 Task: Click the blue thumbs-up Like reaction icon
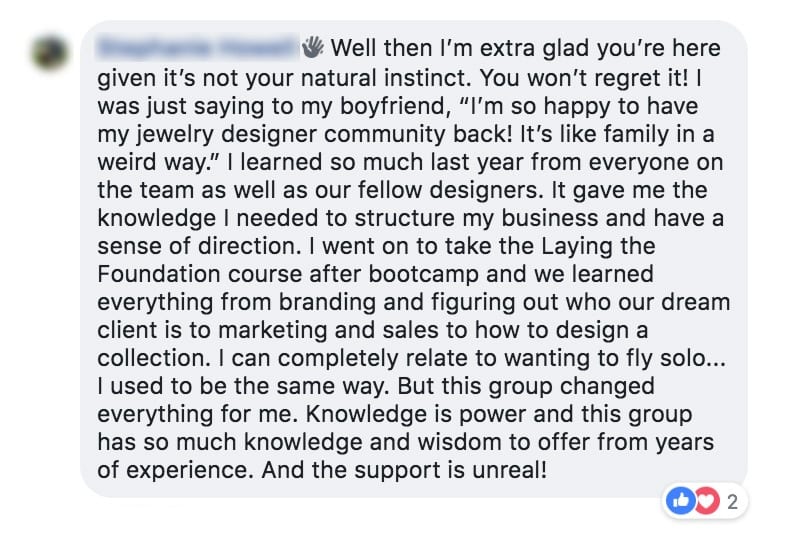click(681, 501)
